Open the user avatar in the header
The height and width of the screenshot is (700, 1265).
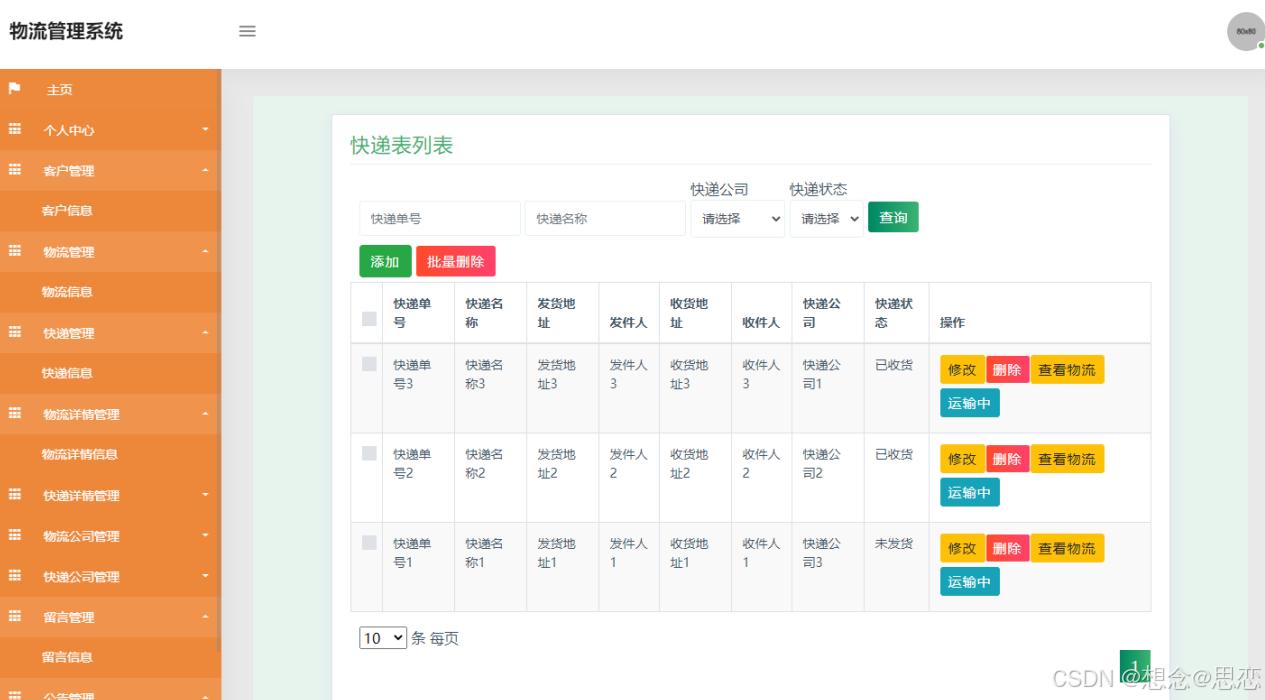1245,31
